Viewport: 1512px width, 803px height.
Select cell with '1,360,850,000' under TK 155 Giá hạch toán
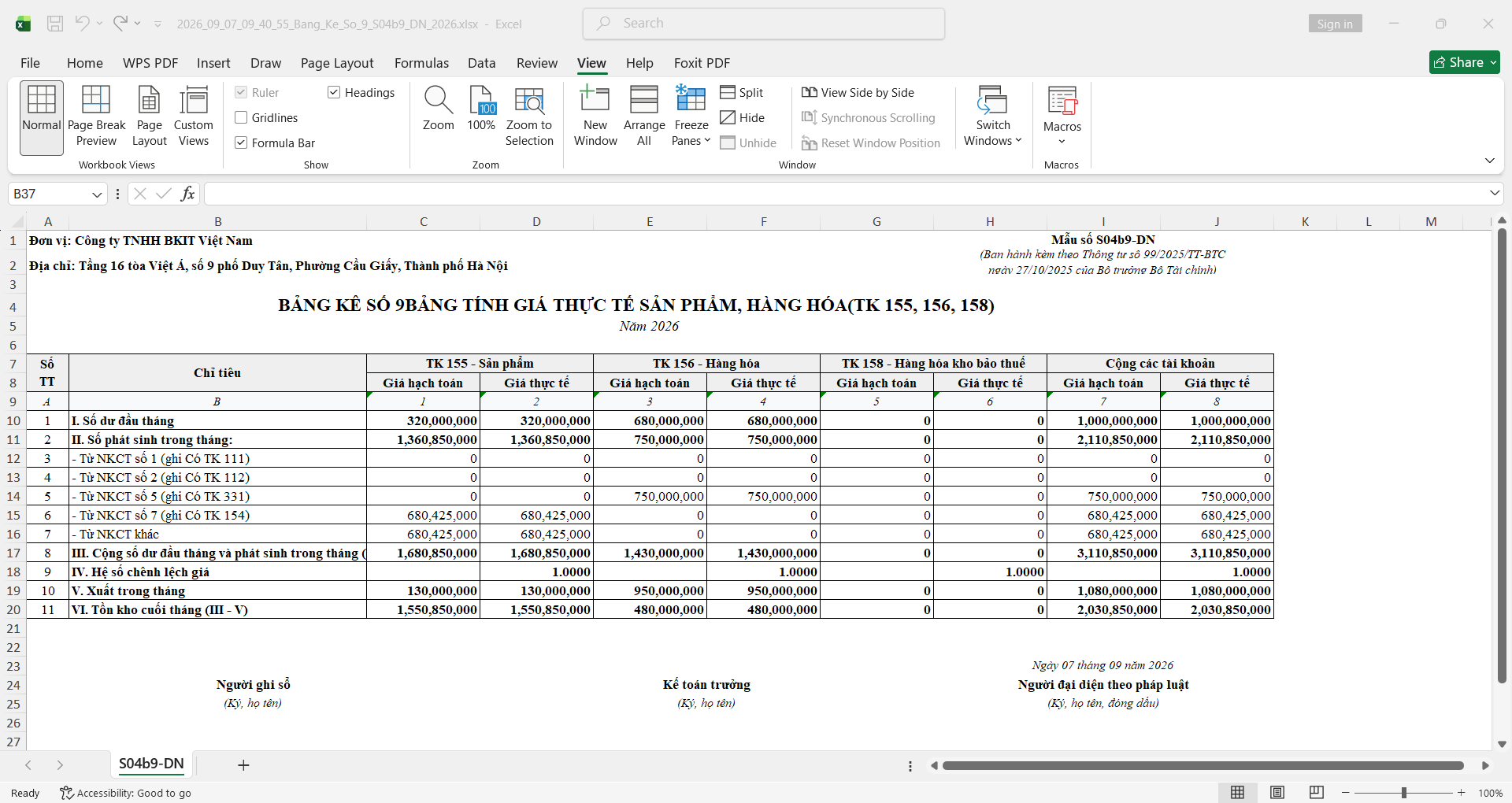pyautogui.click(x=424, y=439)
